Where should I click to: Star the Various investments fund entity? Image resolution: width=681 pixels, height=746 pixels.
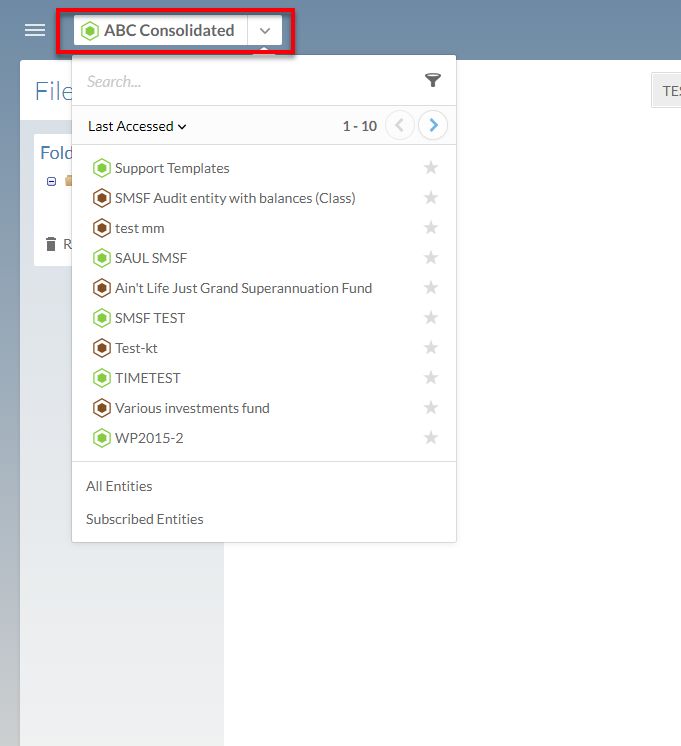pos(431,407)
